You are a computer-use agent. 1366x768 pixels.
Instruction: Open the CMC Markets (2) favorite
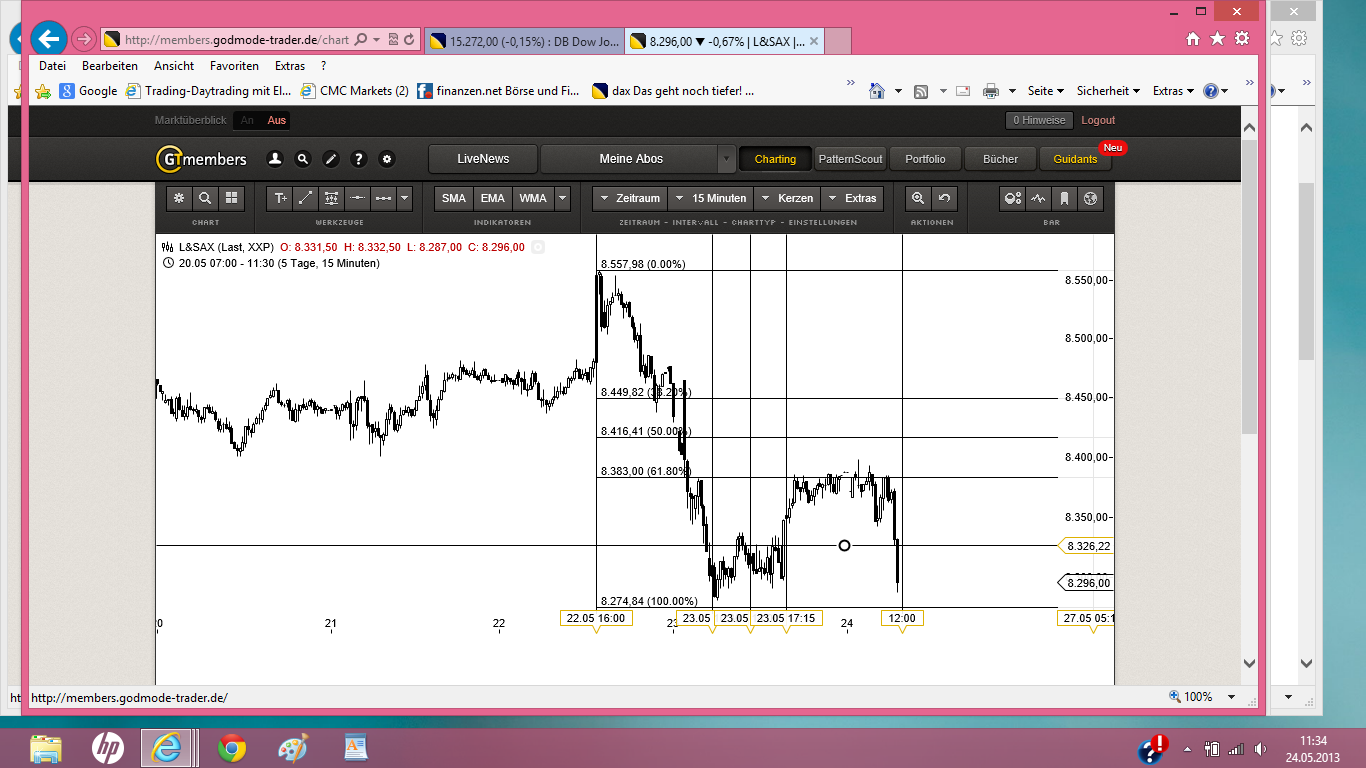coord(354,91)
